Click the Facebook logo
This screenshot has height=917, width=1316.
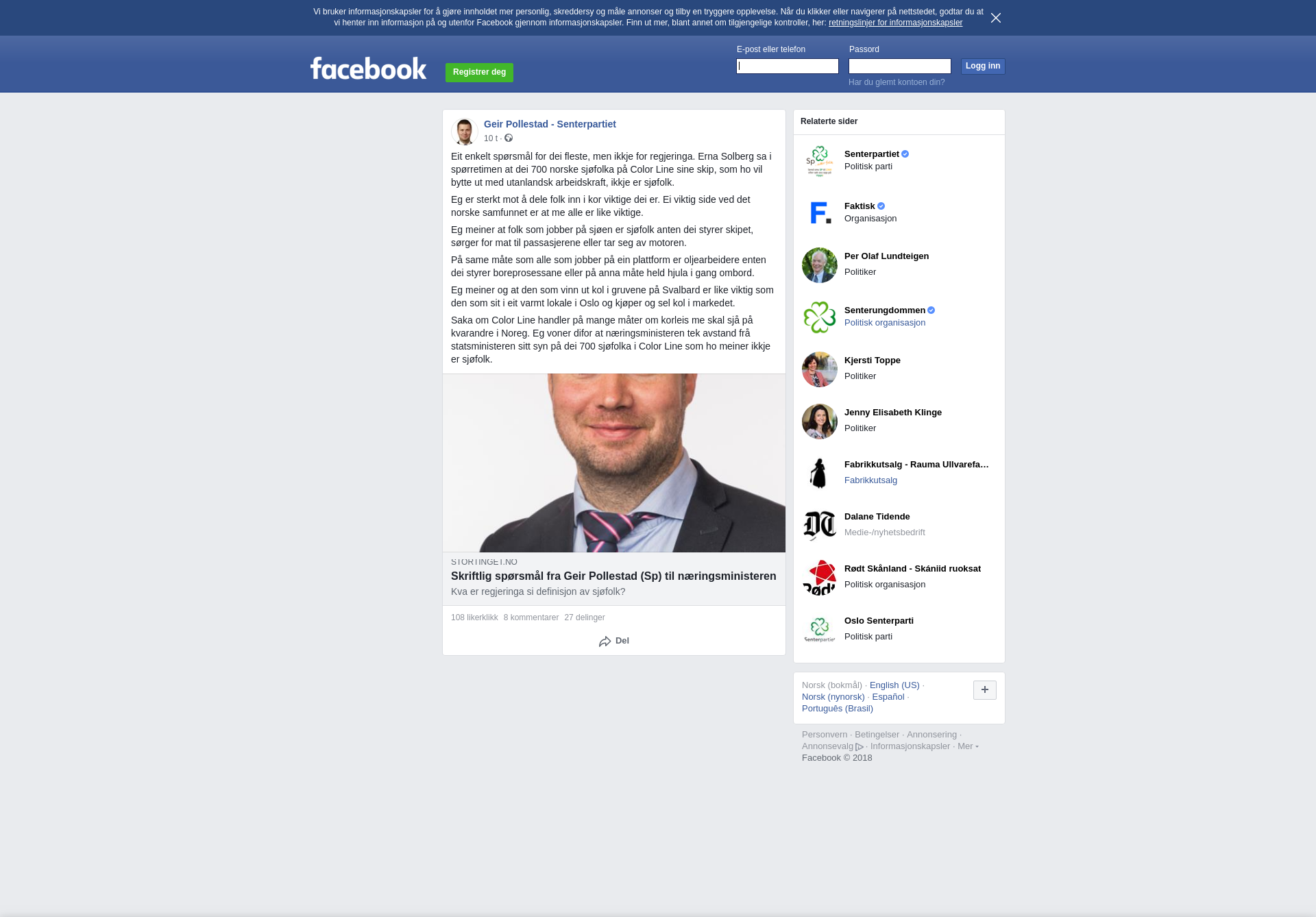pyautogui.click(x=368, y=68)
